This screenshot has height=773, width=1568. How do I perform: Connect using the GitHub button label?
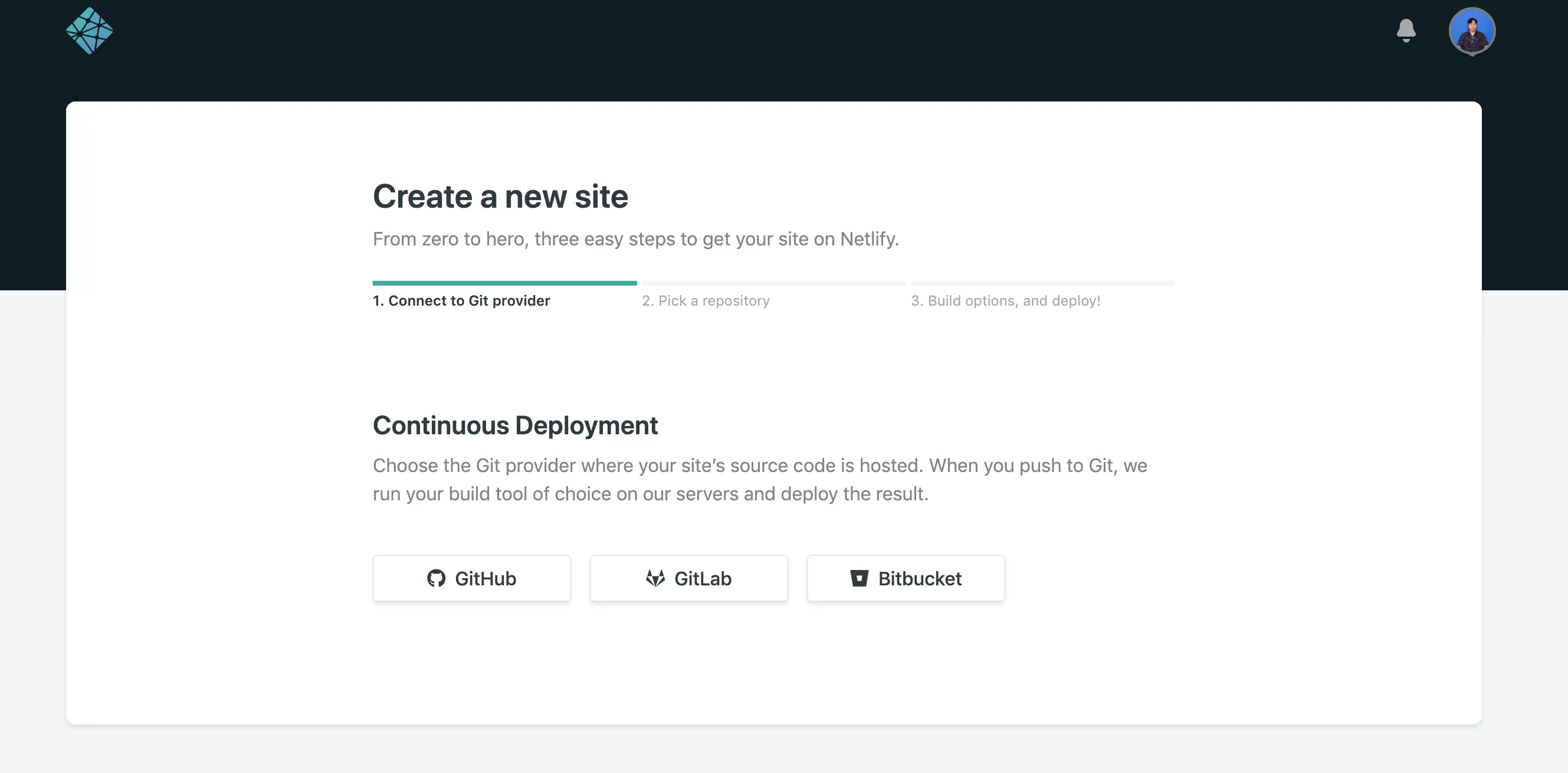click(485, 578)
